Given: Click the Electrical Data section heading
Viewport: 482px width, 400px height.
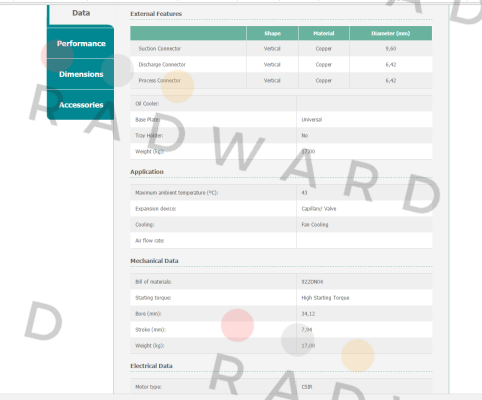Looking at the screenshot, I should point(151,366).
